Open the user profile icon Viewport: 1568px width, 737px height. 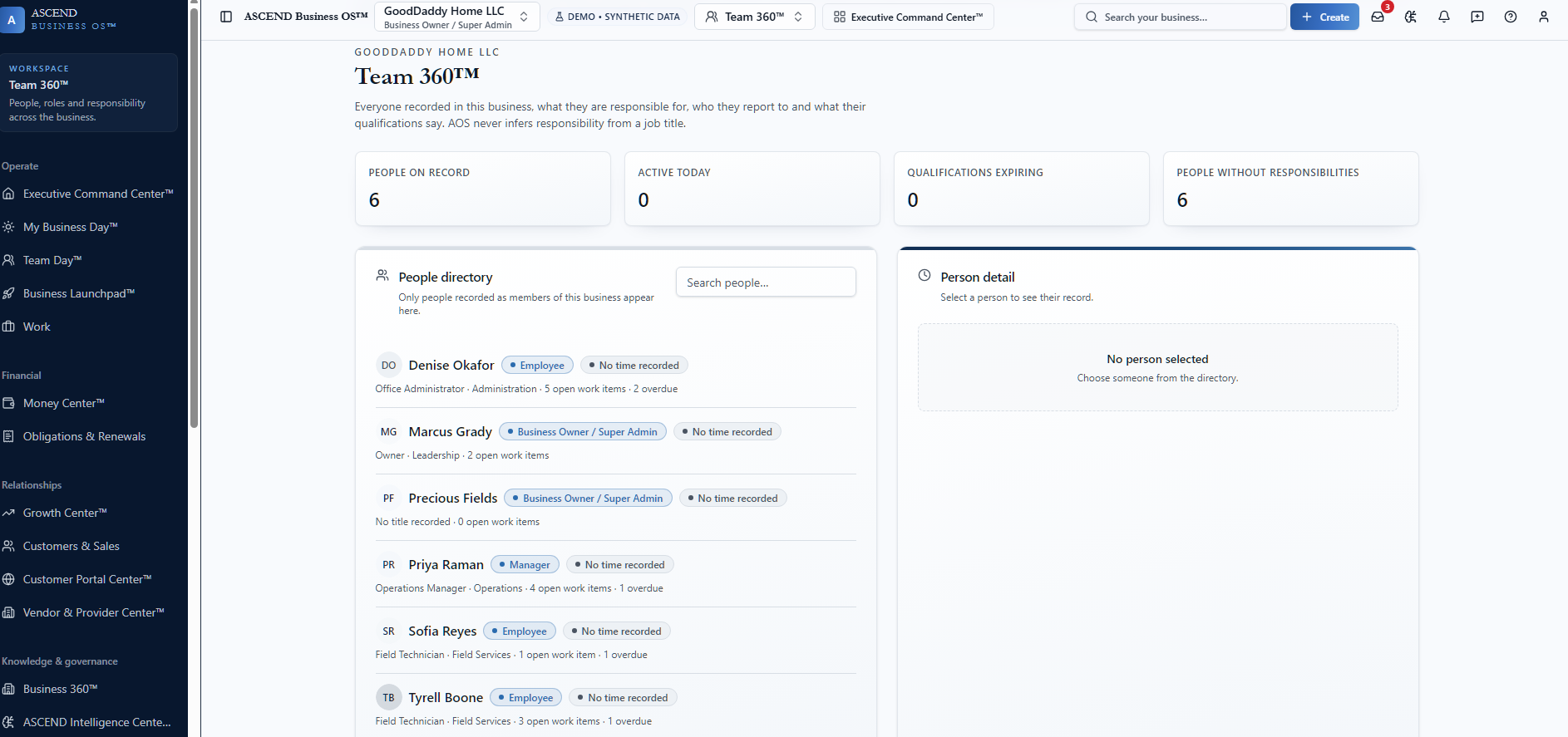tap(1544, 17)
